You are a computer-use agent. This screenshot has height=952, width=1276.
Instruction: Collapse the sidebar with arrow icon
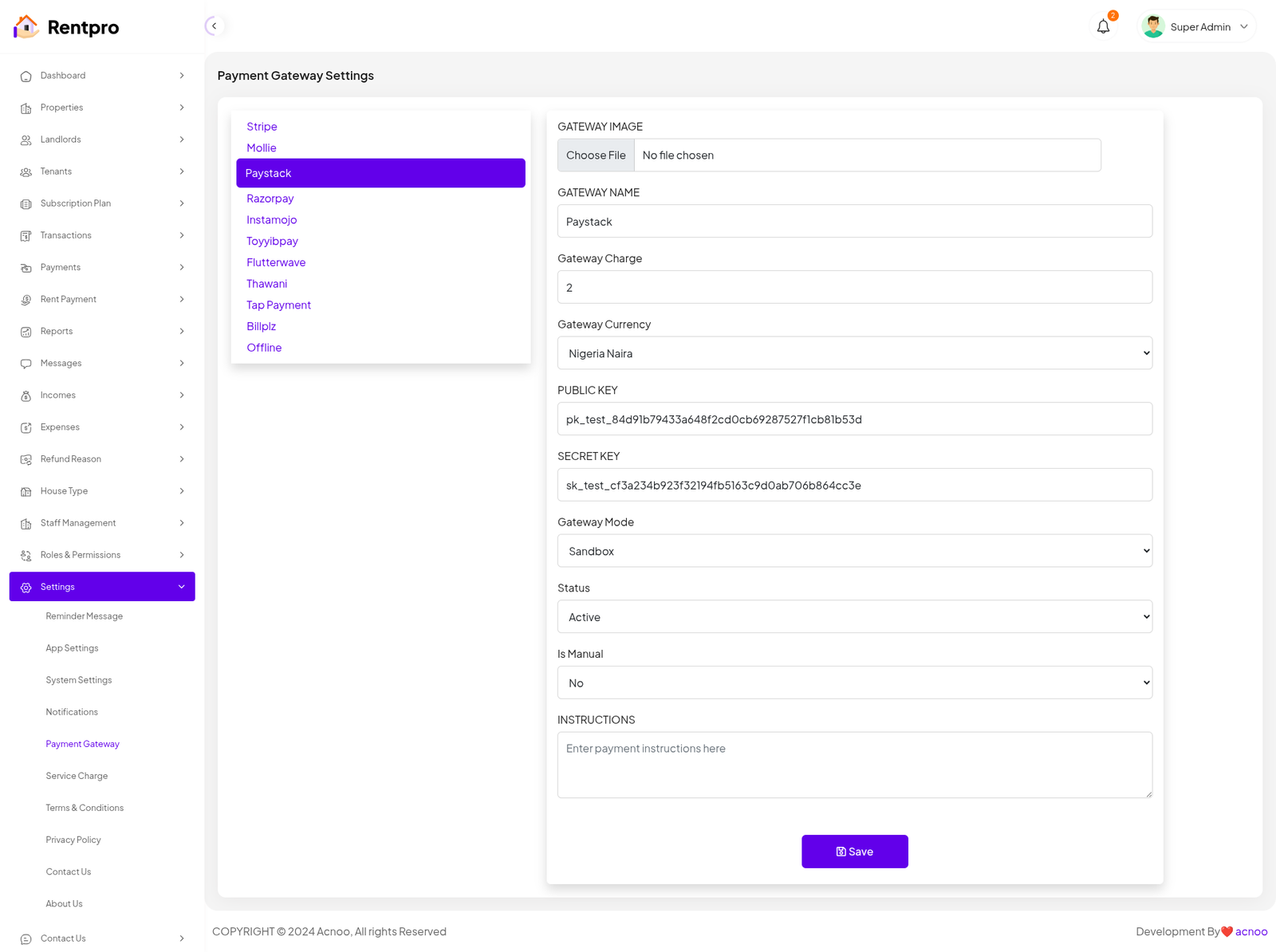tap(214, 26)
